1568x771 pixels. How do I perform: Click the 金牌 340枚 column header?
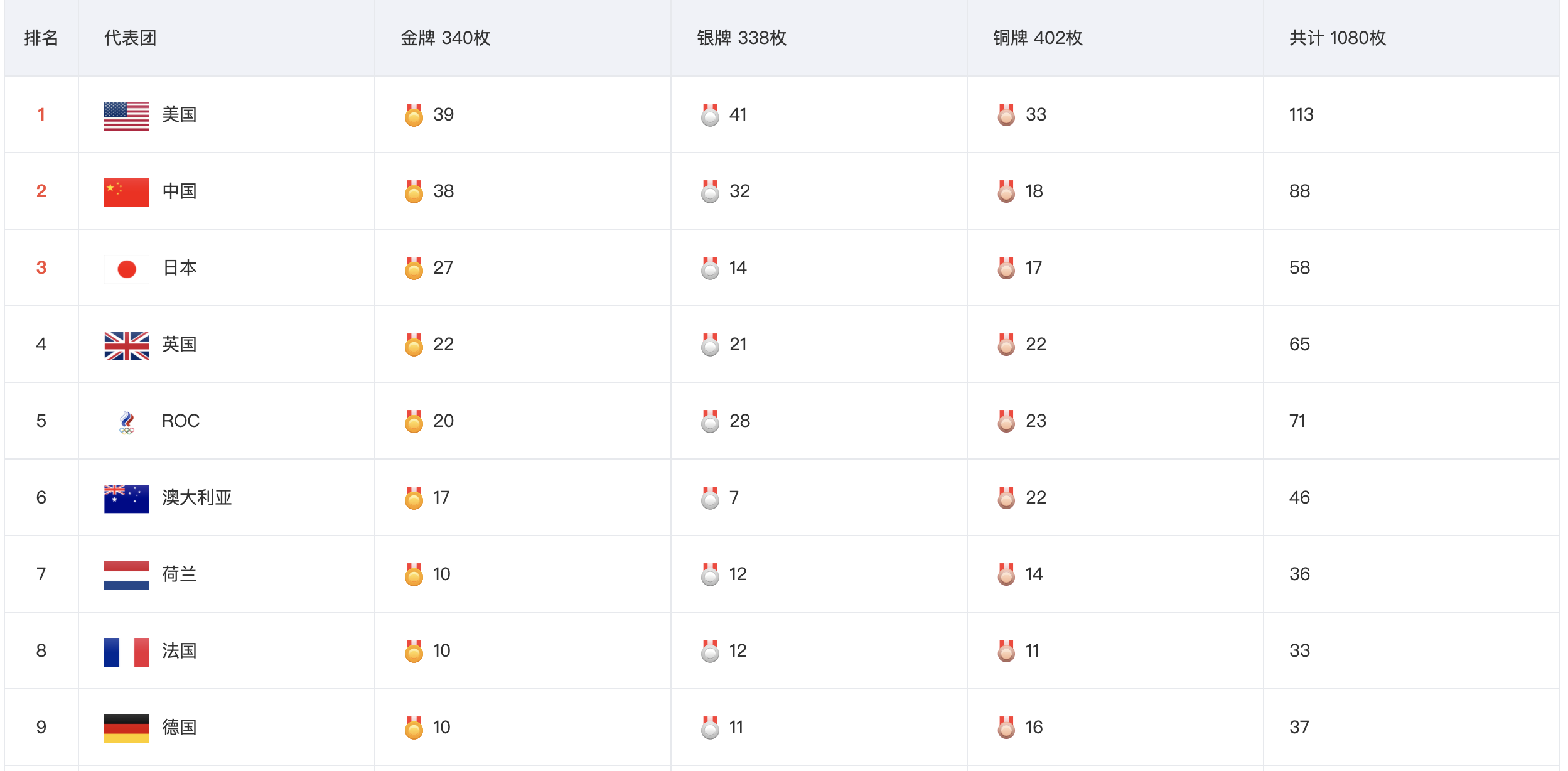click(445, 38)
